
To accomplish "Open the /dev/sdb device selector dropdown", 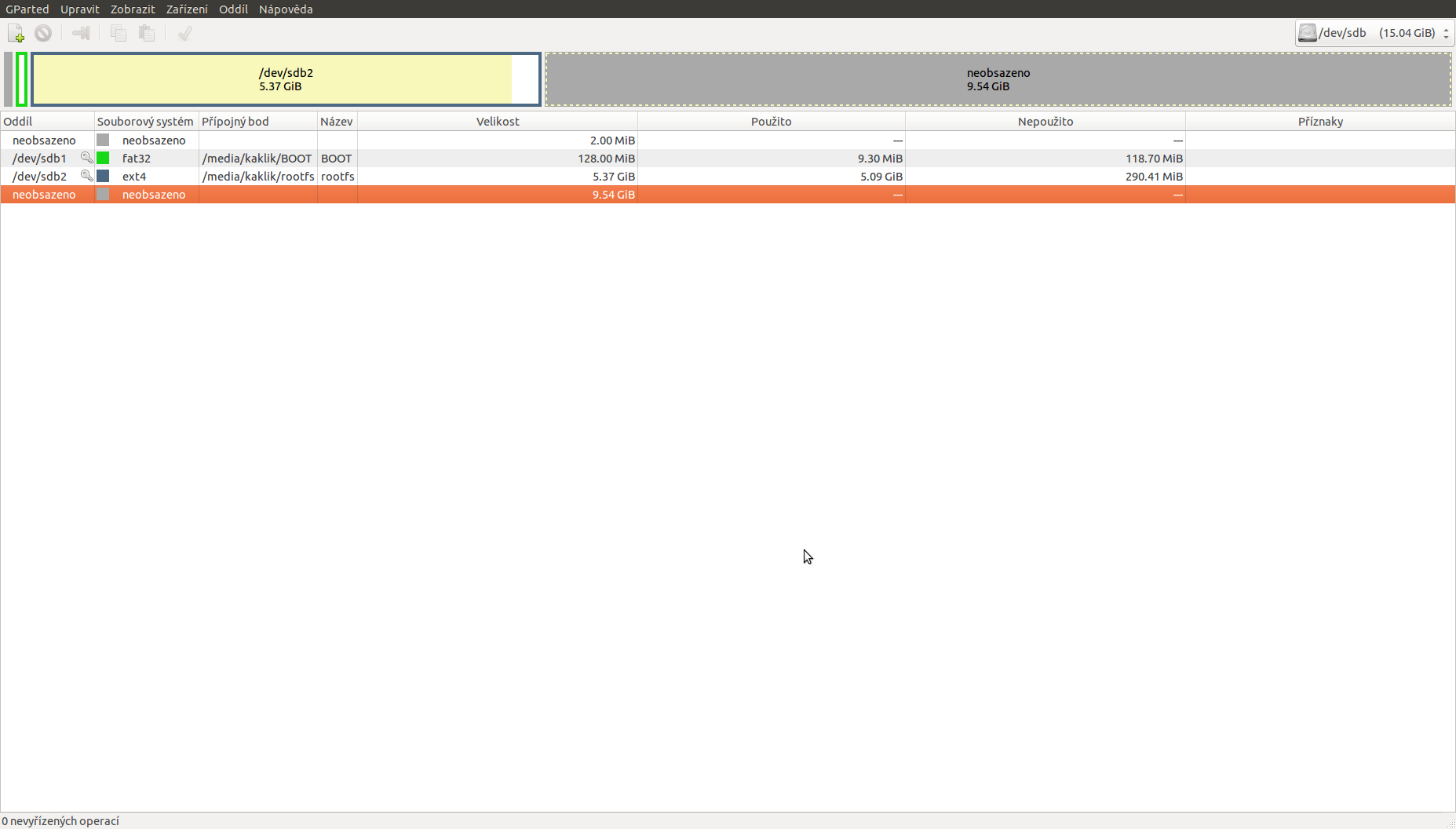I will click(x=1374, y=33).
